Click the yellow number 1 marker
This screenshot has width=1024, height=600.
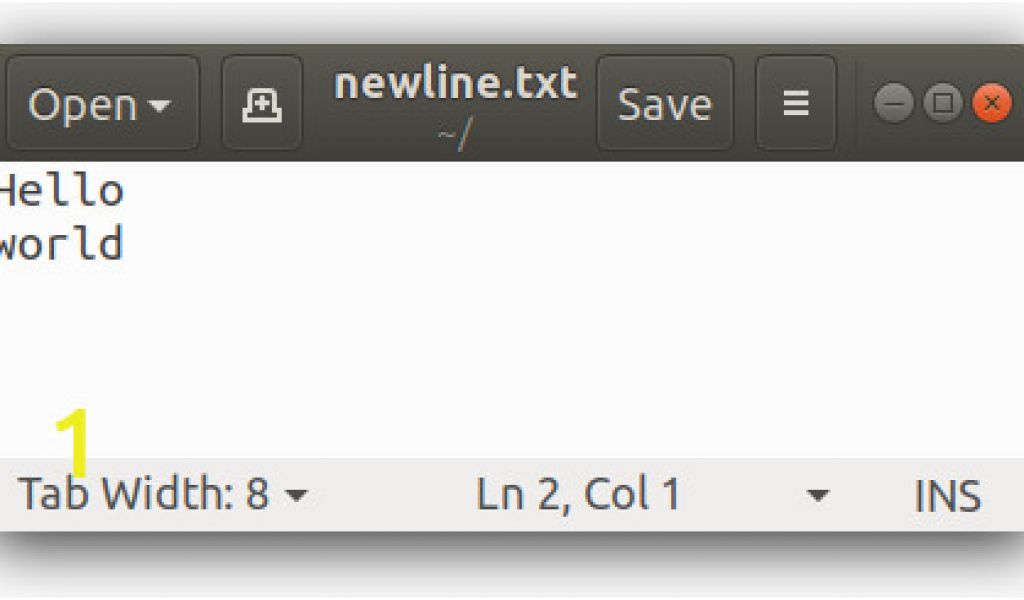[x=73, y=441]
